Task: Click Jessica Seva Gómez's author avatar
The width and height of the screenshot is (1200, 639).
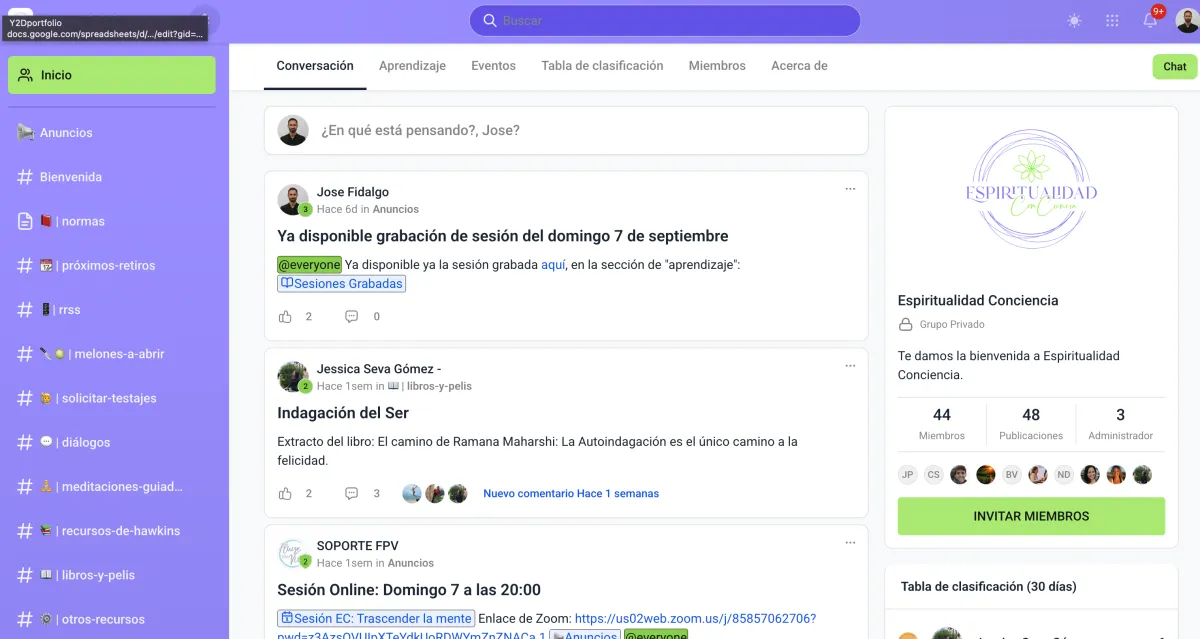Action: pyautogui.click(x=293, y=376)
